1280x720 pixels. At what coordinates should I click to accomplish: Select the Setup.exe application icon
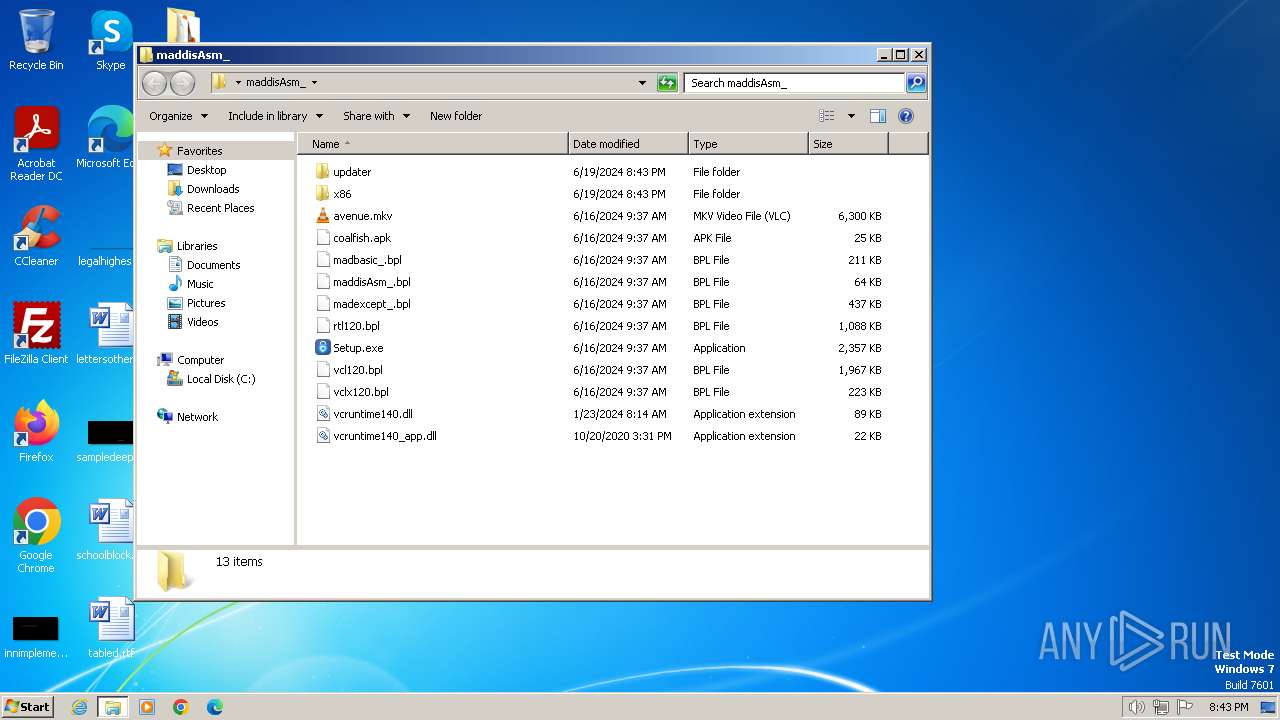(x=322, y=348)
